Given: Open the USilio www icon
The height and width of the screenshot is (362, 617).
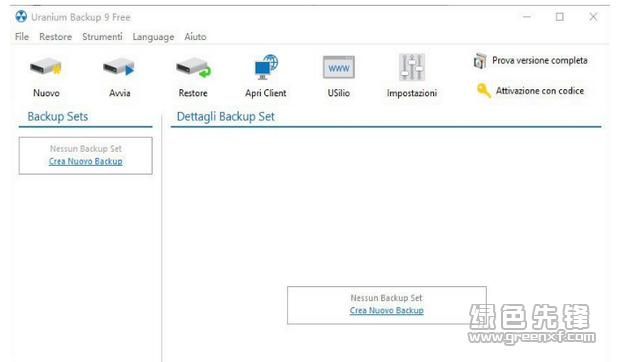Looking at the screenshot, I should (339, 67).
